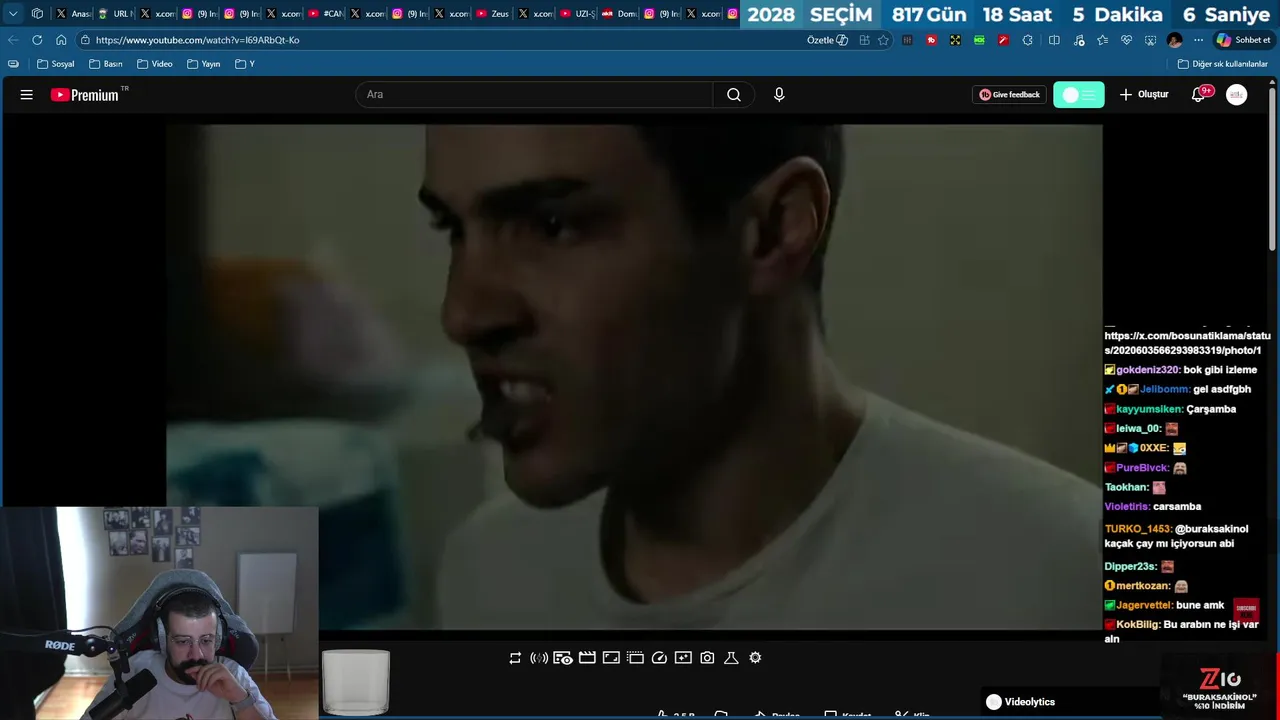
Task: Open the favorites list star icon
Action: [1102, 40]
